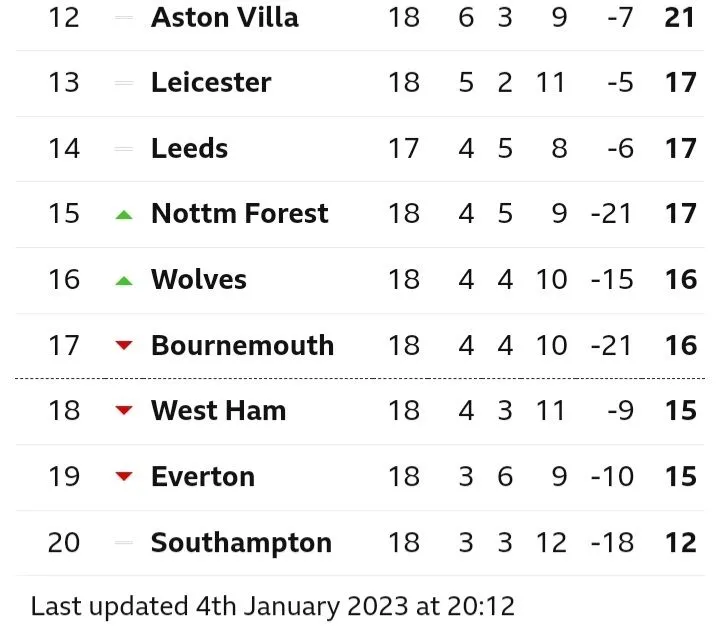Viewport: 720px width, 632px height.
Task: Open the Leicester team link
Action: 211,82
